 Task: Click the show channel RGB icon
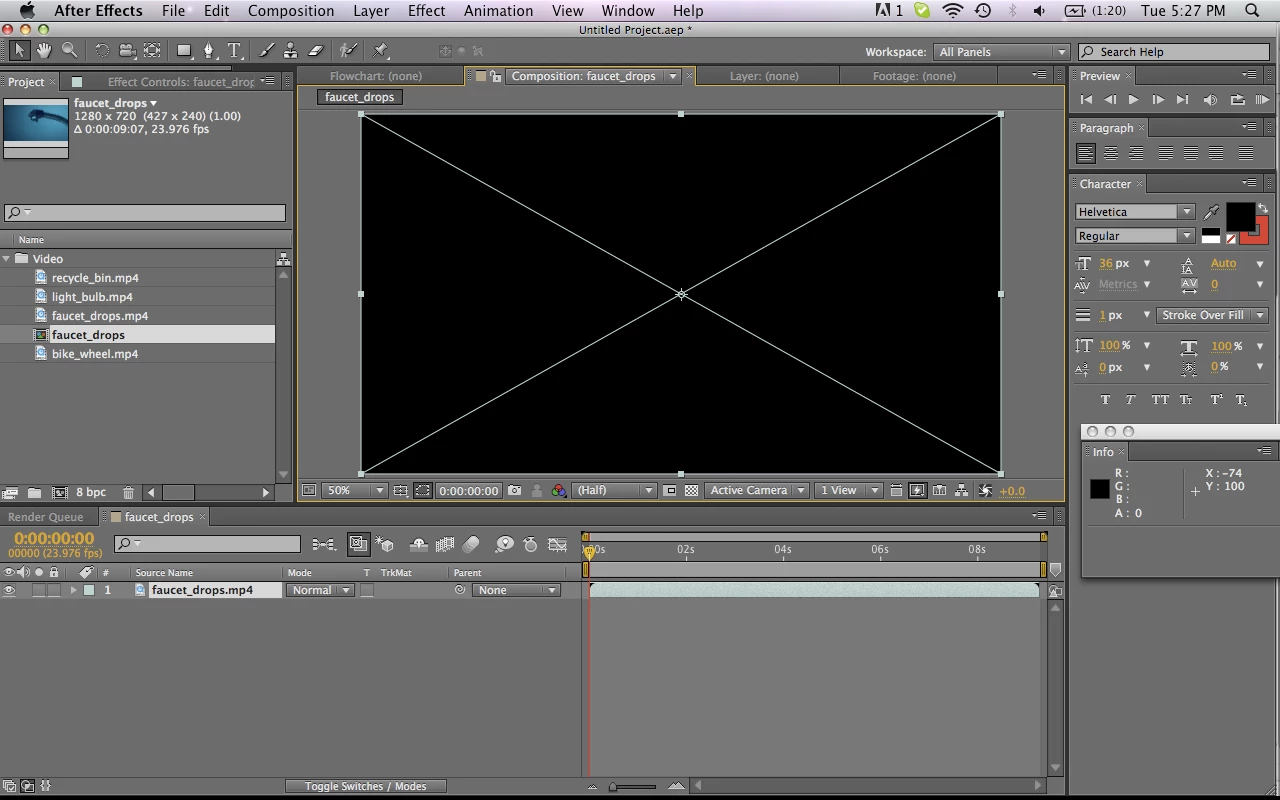point(558,491)
